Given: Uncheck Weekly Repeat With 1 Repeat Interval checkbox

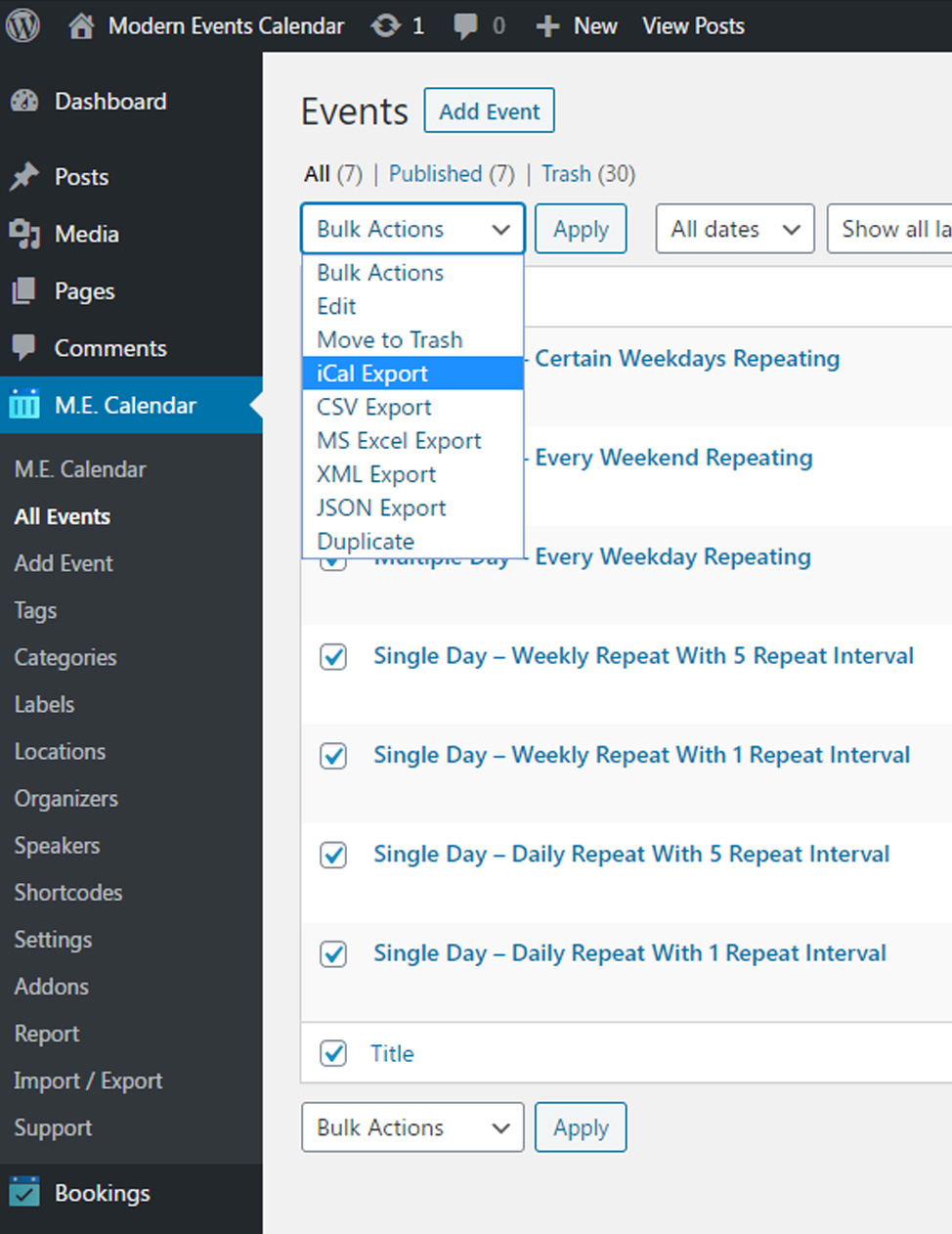Looking at the screenshot, I should [333, 756].
